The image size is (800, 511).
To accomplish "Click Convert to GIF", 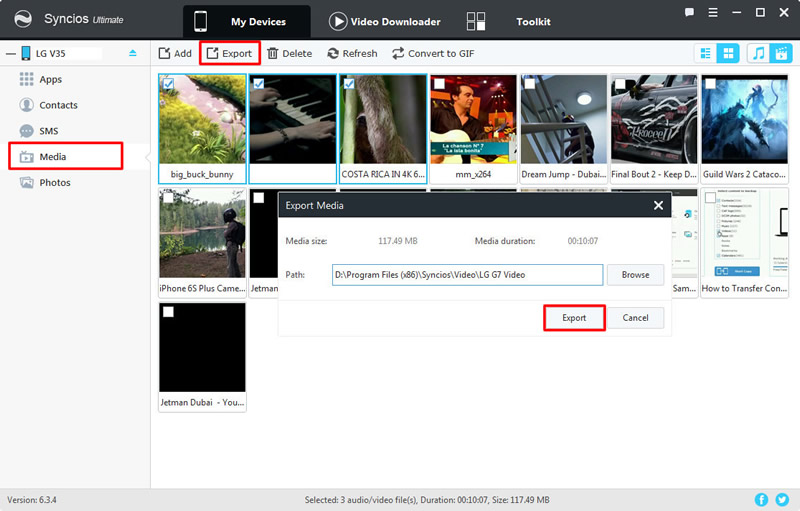I will (433, 53).
